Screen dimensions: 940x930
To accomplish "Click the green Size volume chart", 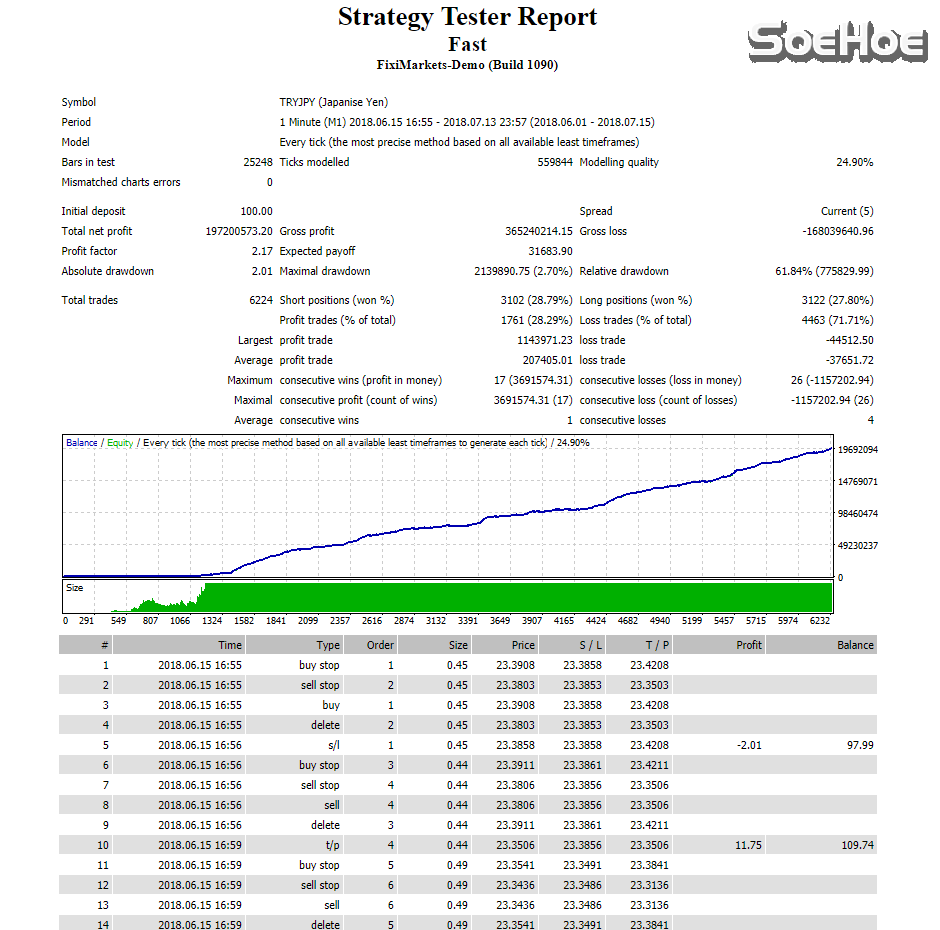I will click(500, 597).
